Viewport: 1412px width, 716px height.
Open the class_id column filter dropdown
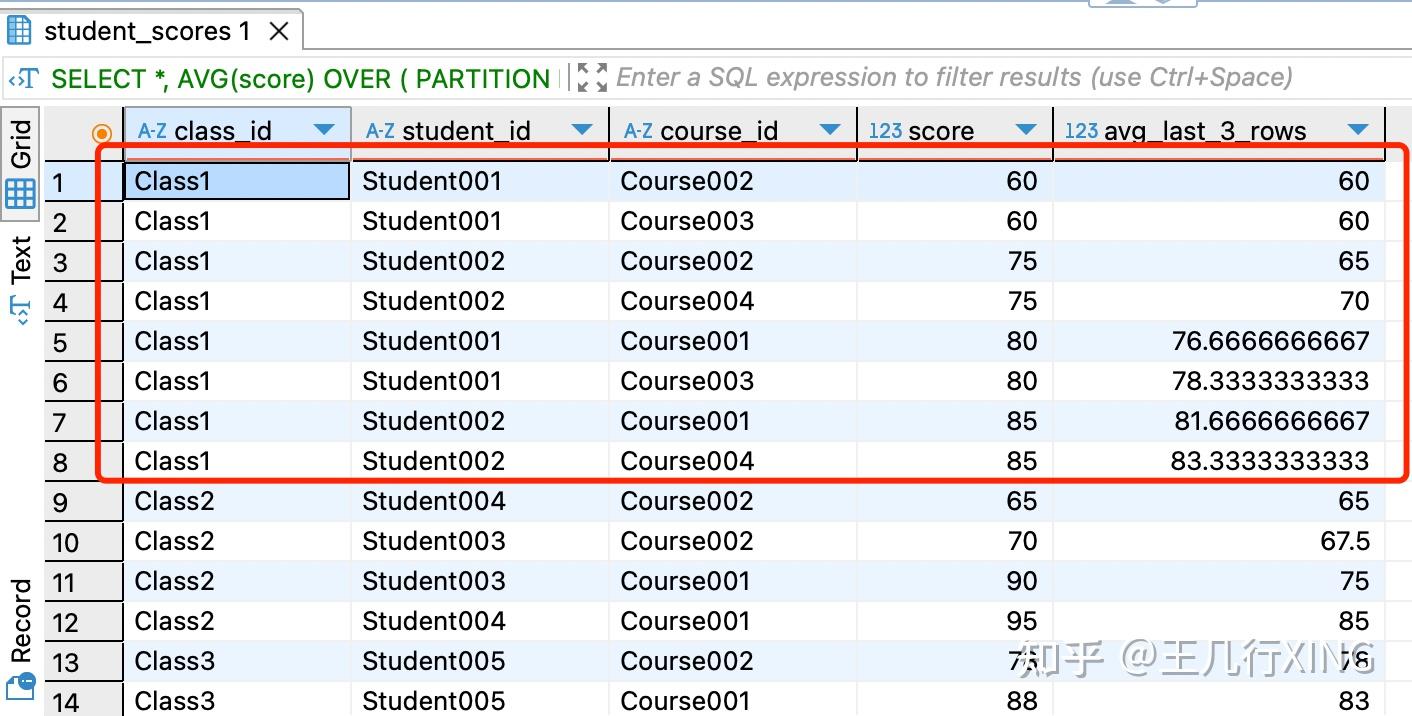(324, 130)
